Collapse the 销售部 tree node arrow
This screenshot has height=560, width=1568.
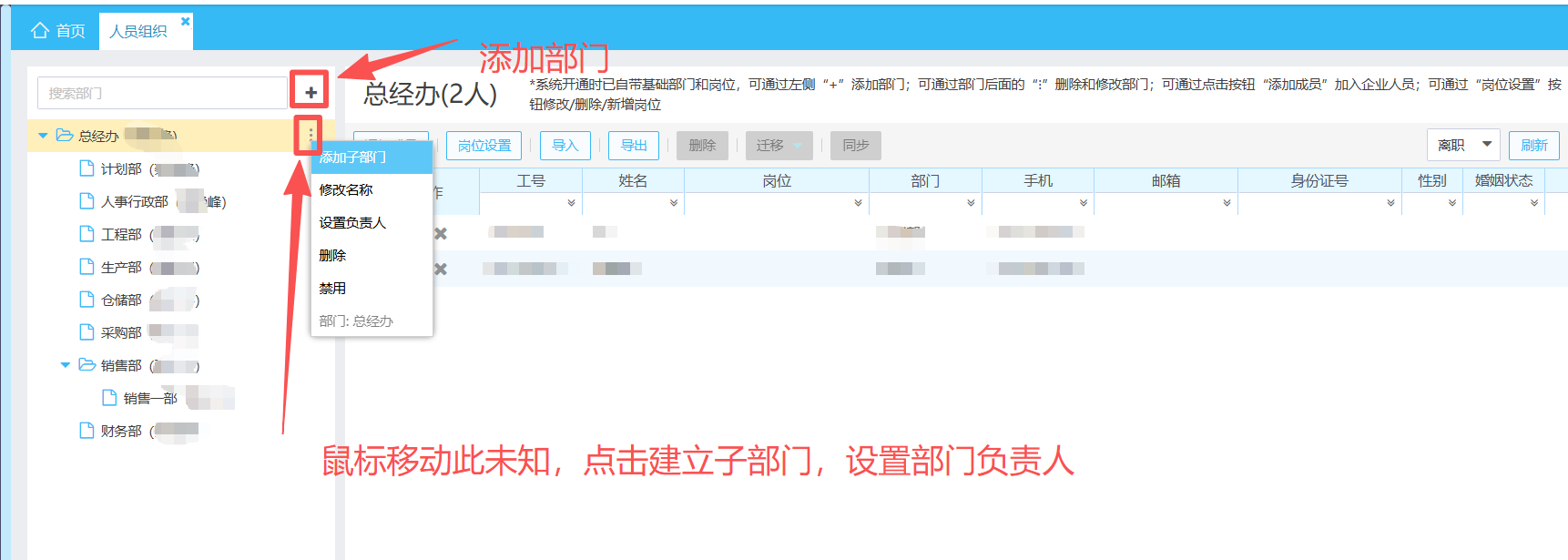66,365
